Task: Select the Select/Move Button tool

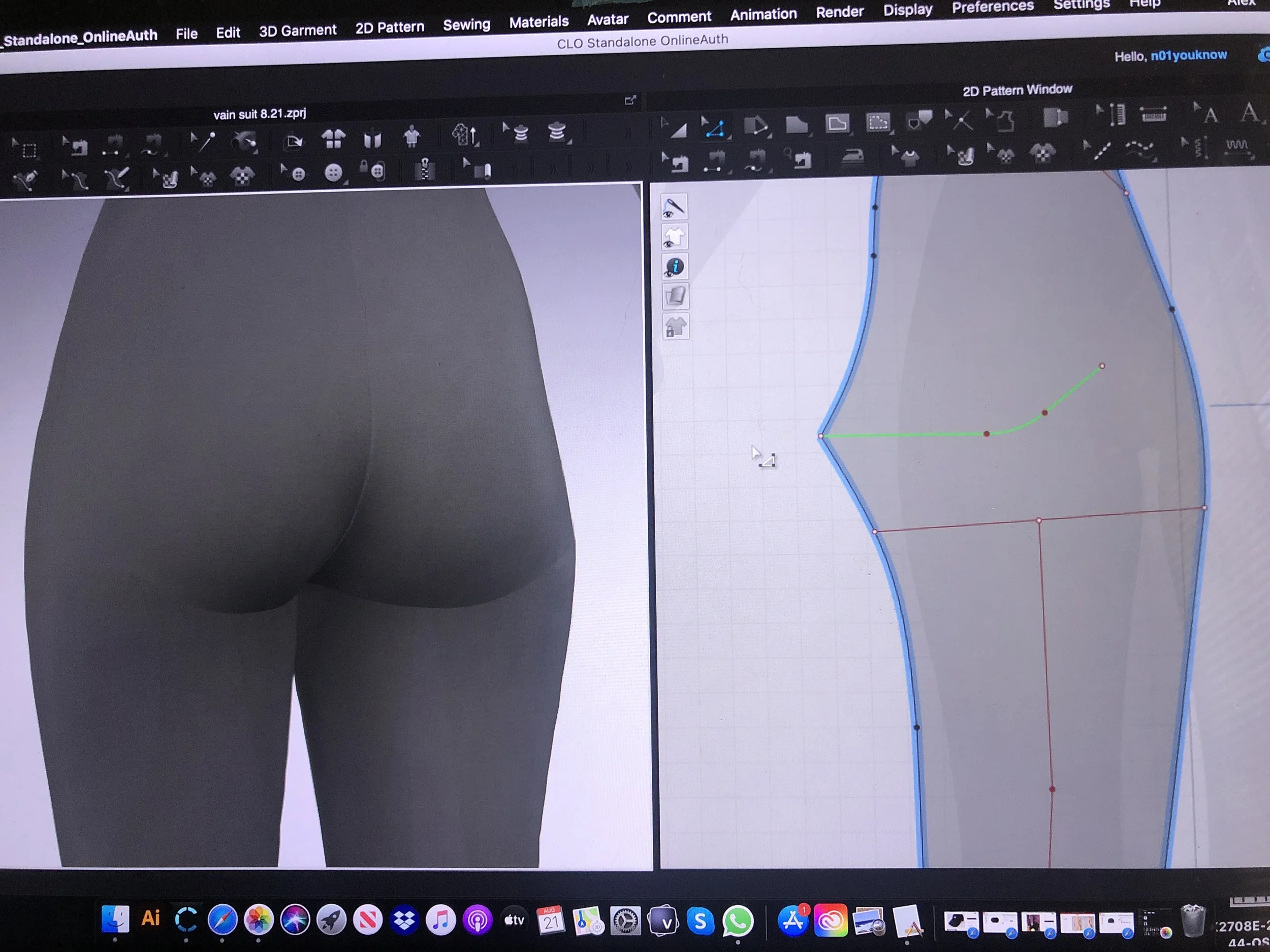Action: point(293,173)
